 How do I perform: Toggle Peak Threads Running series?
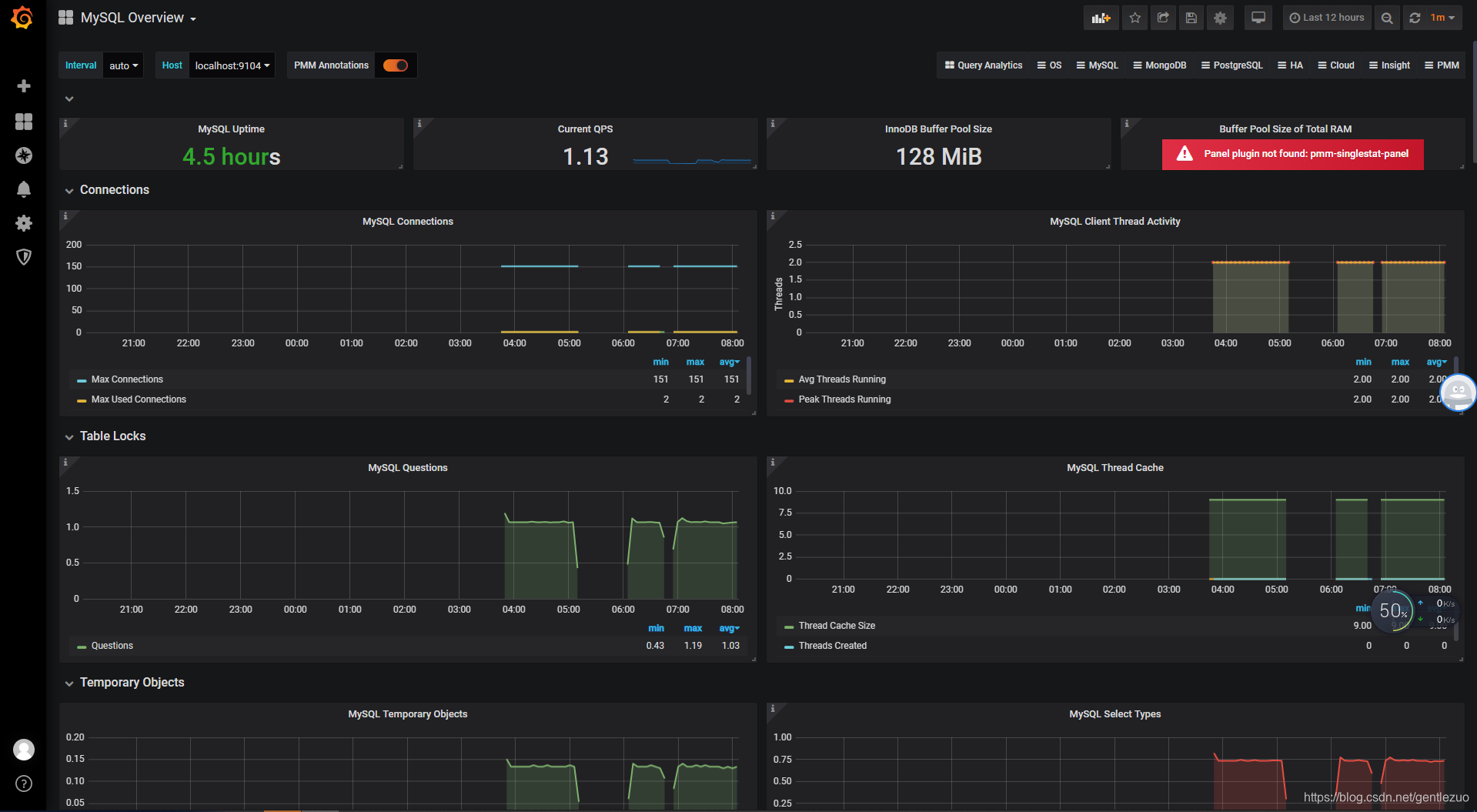click(844, 399)
